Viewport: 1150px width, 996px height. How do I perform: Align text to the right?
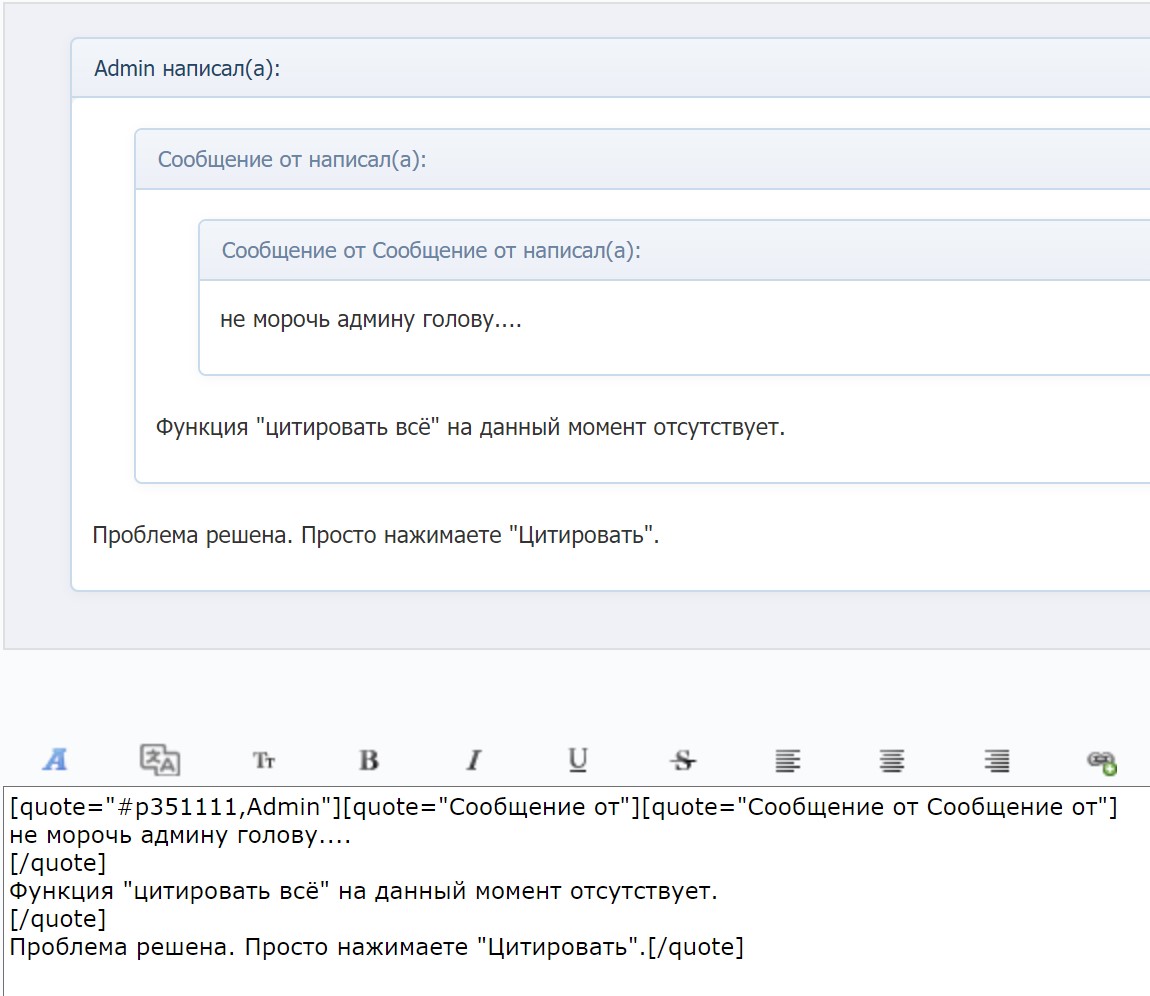[997, 761]
